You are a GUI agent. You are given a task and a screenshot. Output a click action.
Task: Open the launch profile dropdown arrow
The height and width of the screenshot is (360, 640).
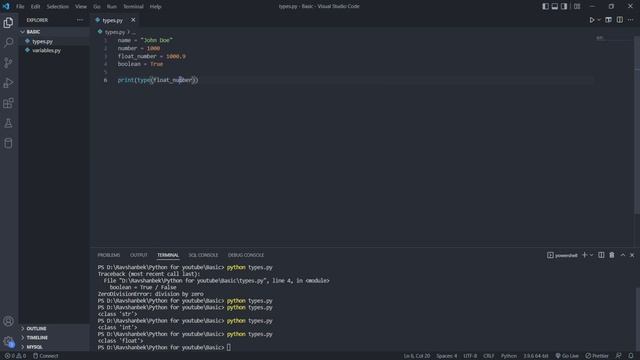pyautogui.click(x=591, y=255)
